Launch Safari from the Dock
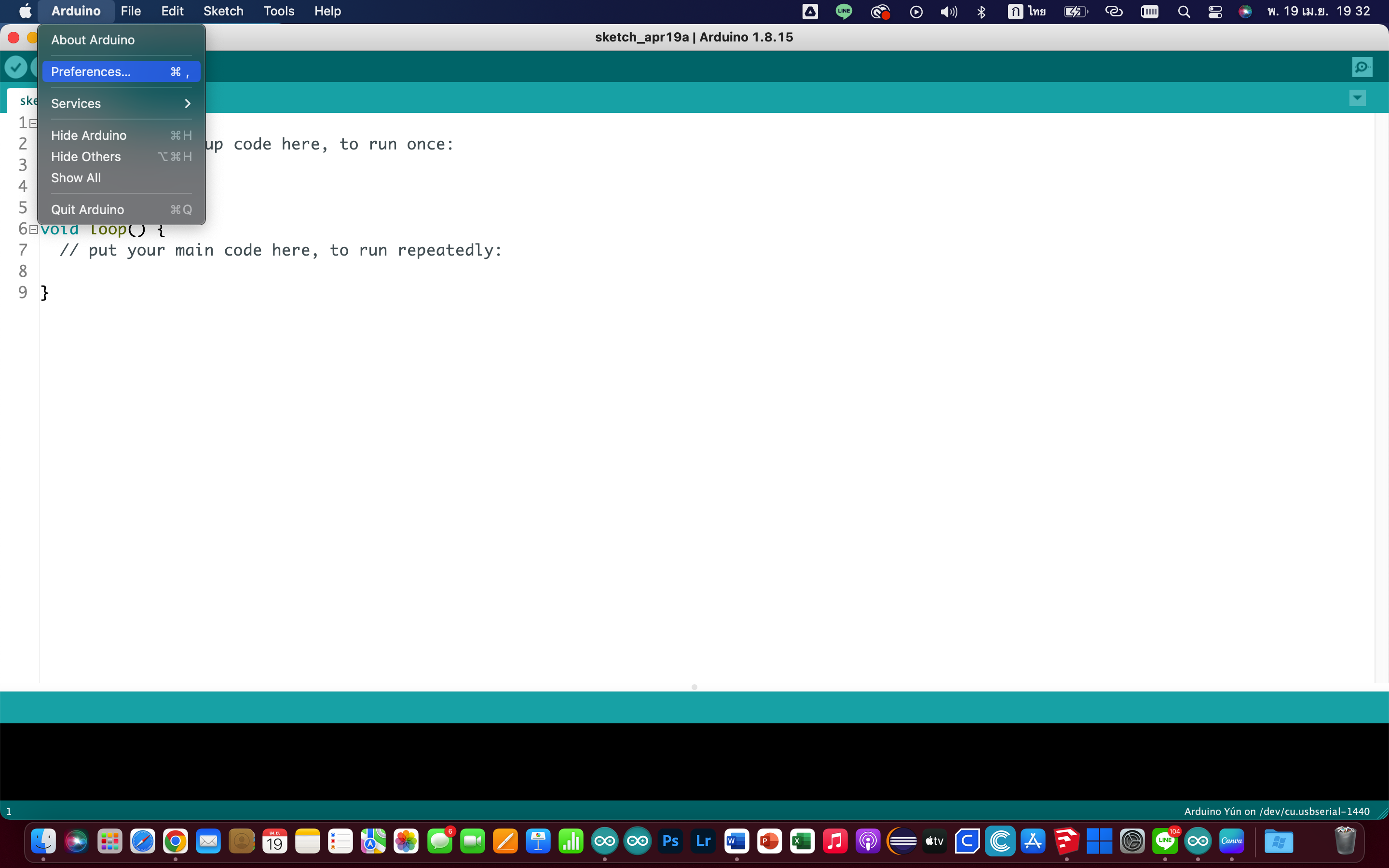This screenshot has width=1389, height=868. click(142, 841)
